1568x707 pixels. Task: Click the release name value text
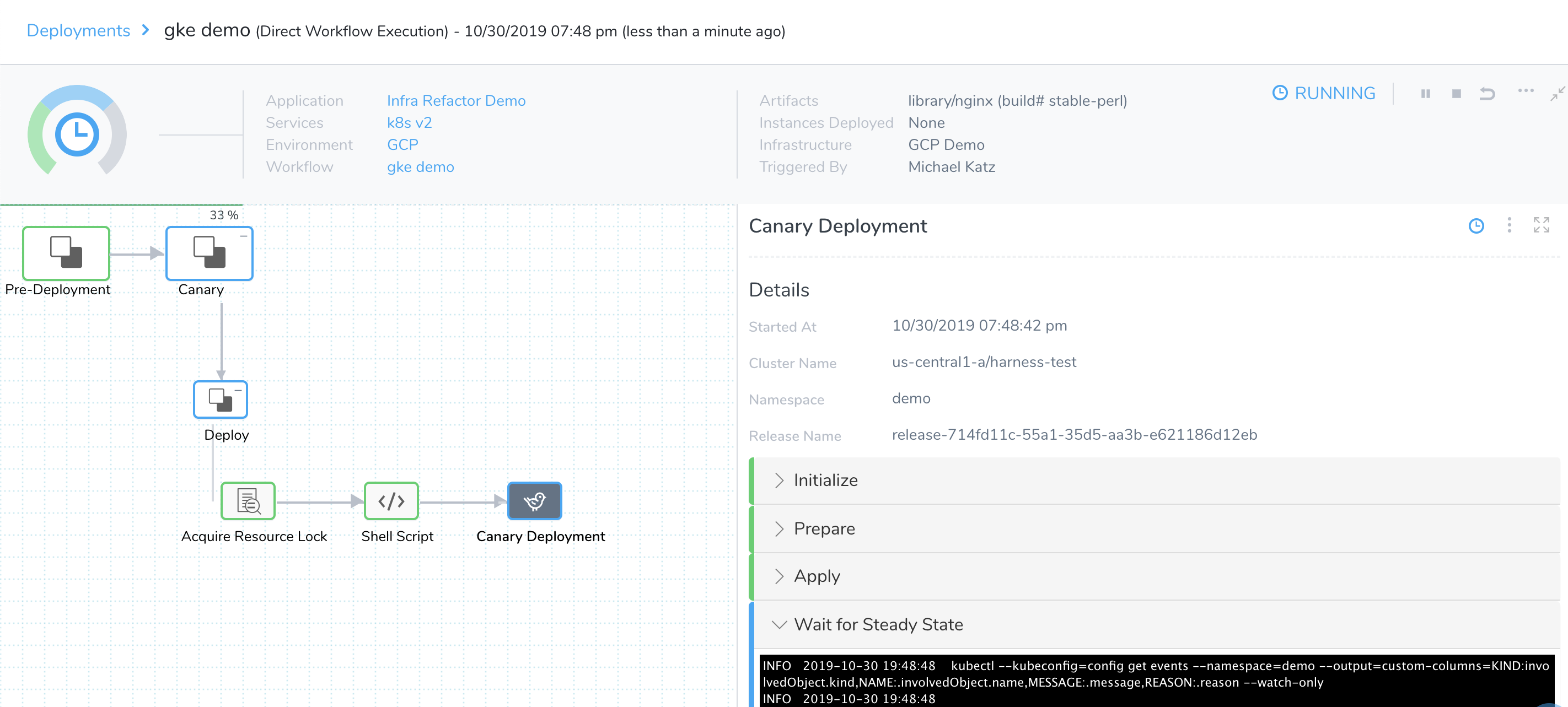(x=1075, y=434)
